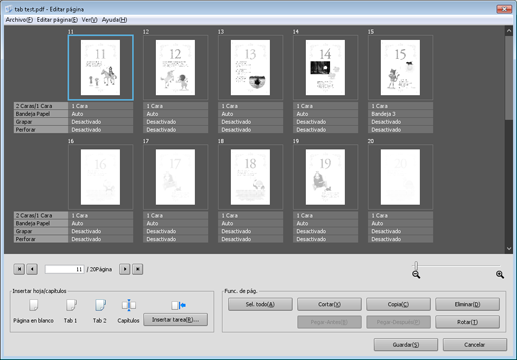This screenshot has height=360, width=517.
Task: Open the Ayuda menu
Action: (x=114, y=20)
